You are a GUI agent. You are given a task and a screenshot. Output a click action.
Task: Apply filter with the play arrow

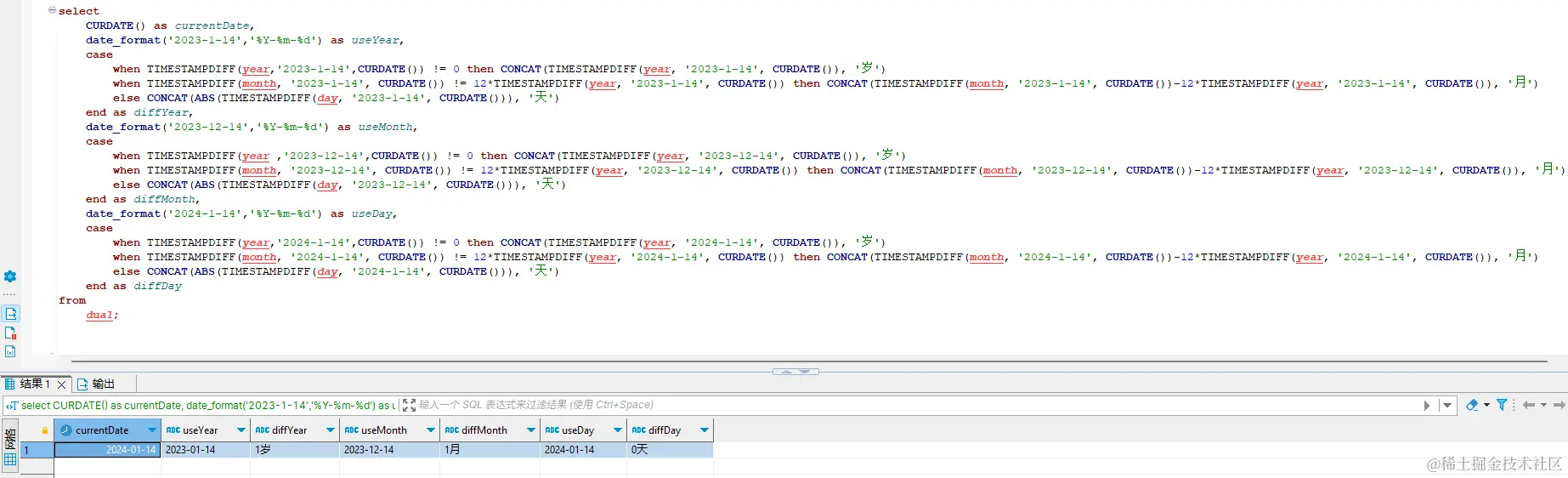coord(1427,406)
